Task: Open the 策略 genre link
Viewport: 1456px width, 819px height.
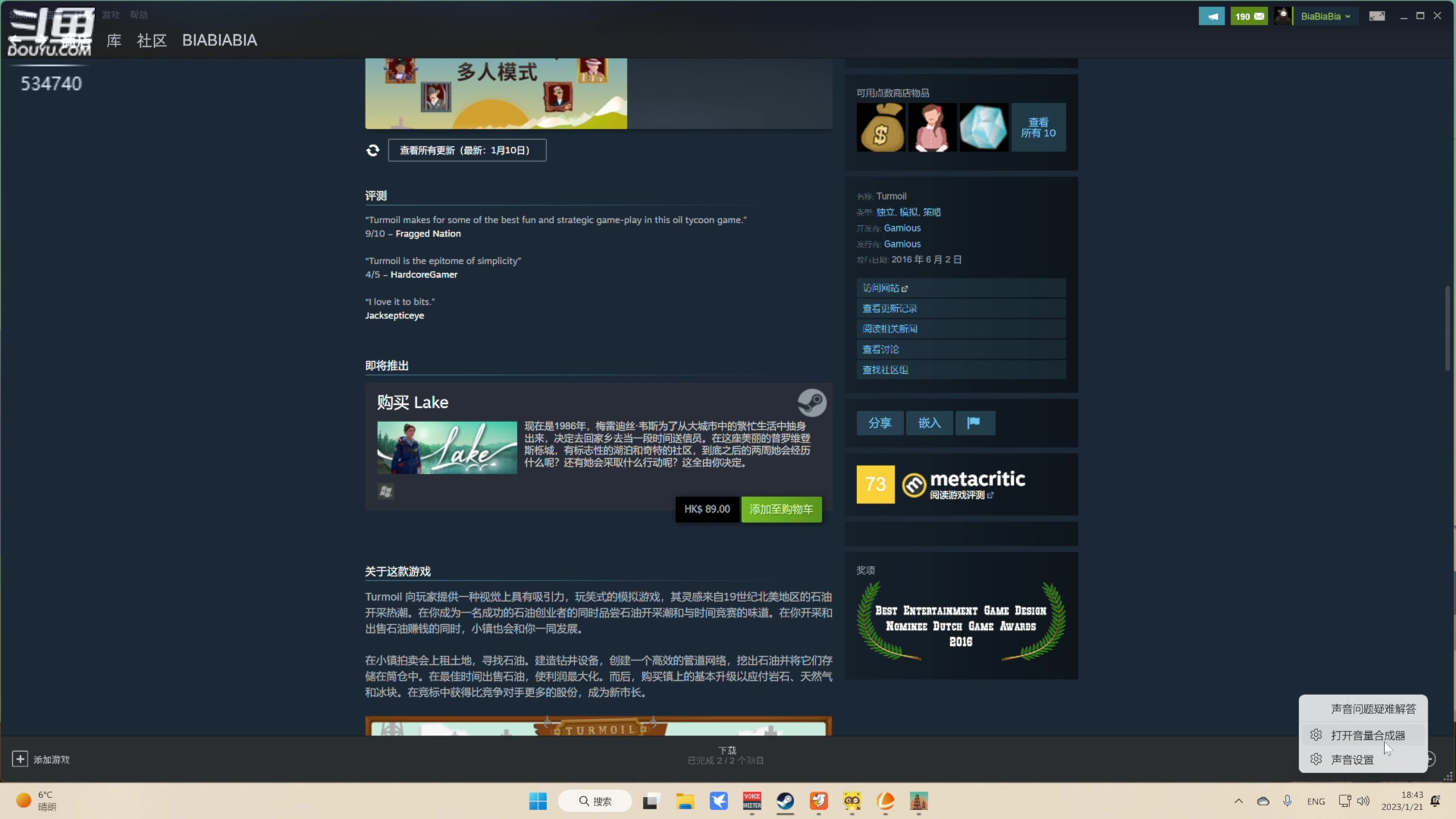Action: pyautogui.click(x=932, y=212)
